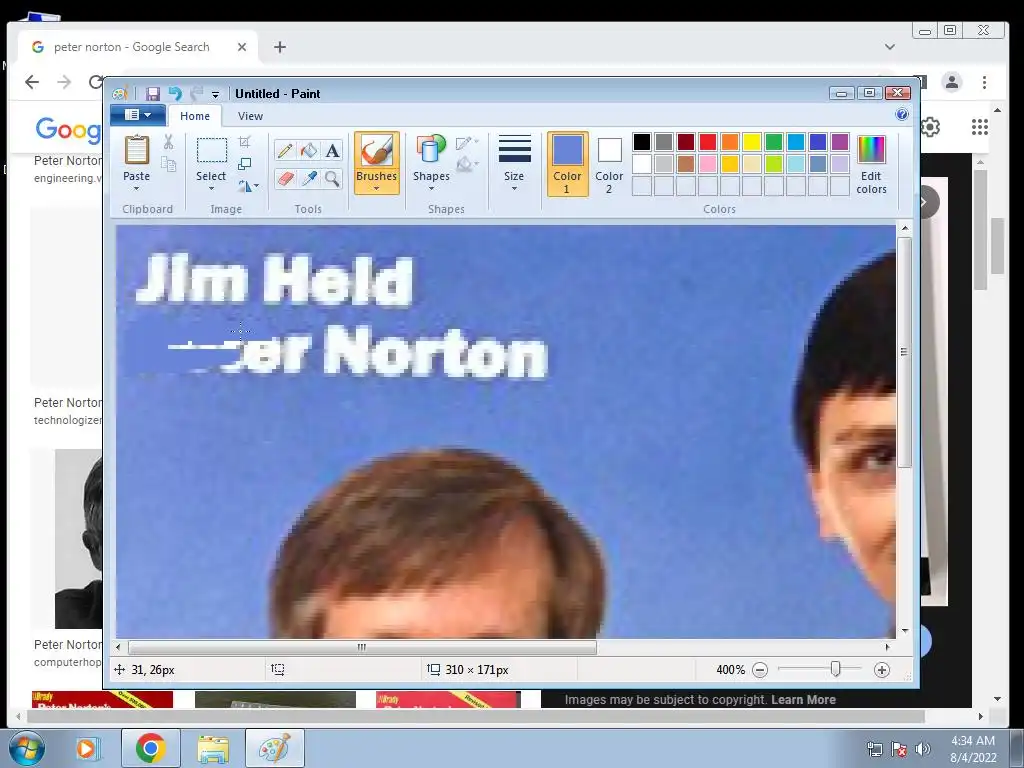Click the Paste clipboard icon

coord(136,150)
